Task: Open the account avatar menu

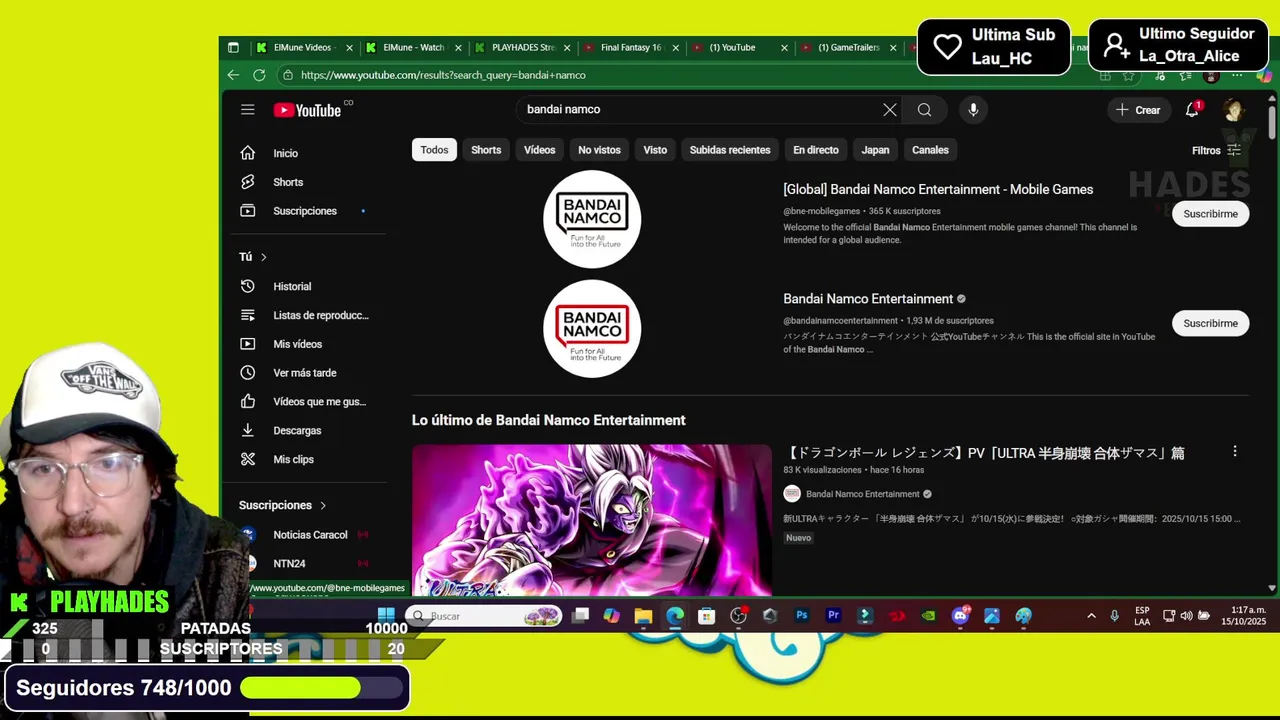Action: (1234, 110)
